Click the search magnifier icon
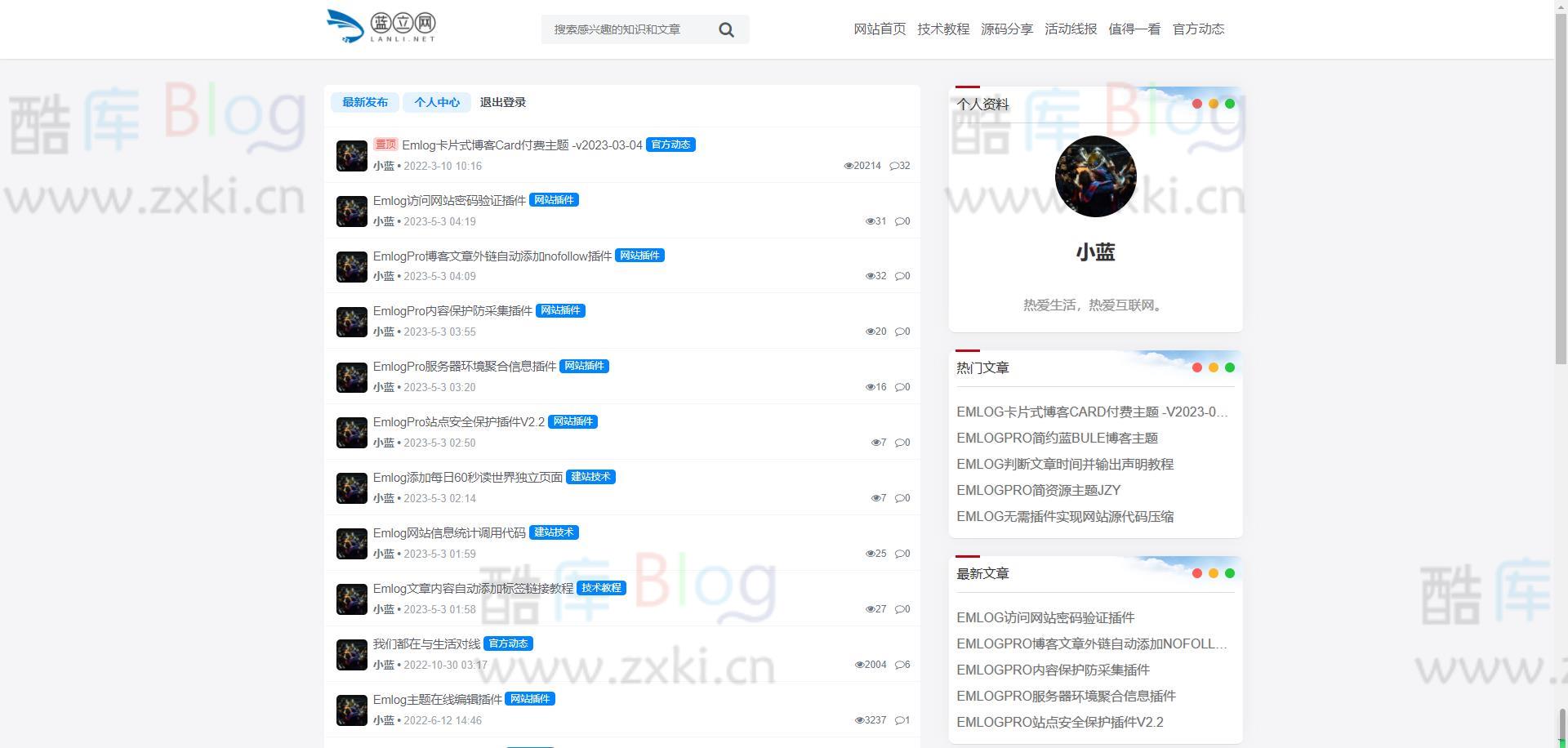This screenshot has height=748, width=1568. [x=726, y=29]
